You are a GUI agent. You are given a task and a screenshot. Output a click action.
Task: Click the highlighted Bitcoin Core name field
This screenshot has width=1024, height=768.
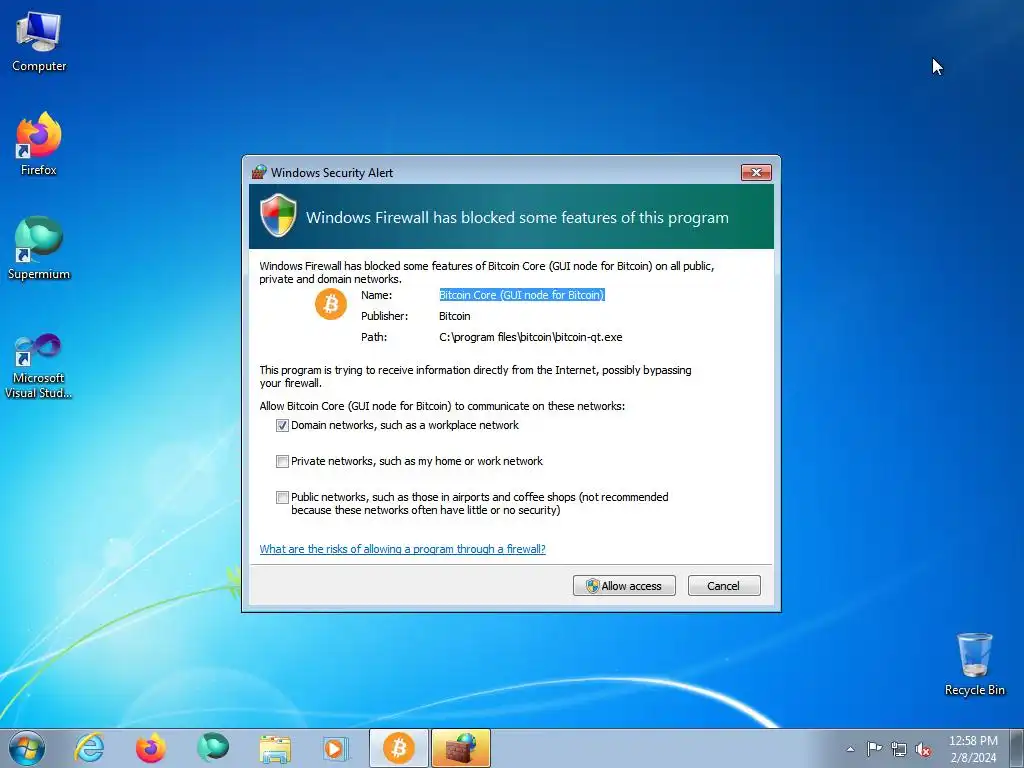point(522,295)
